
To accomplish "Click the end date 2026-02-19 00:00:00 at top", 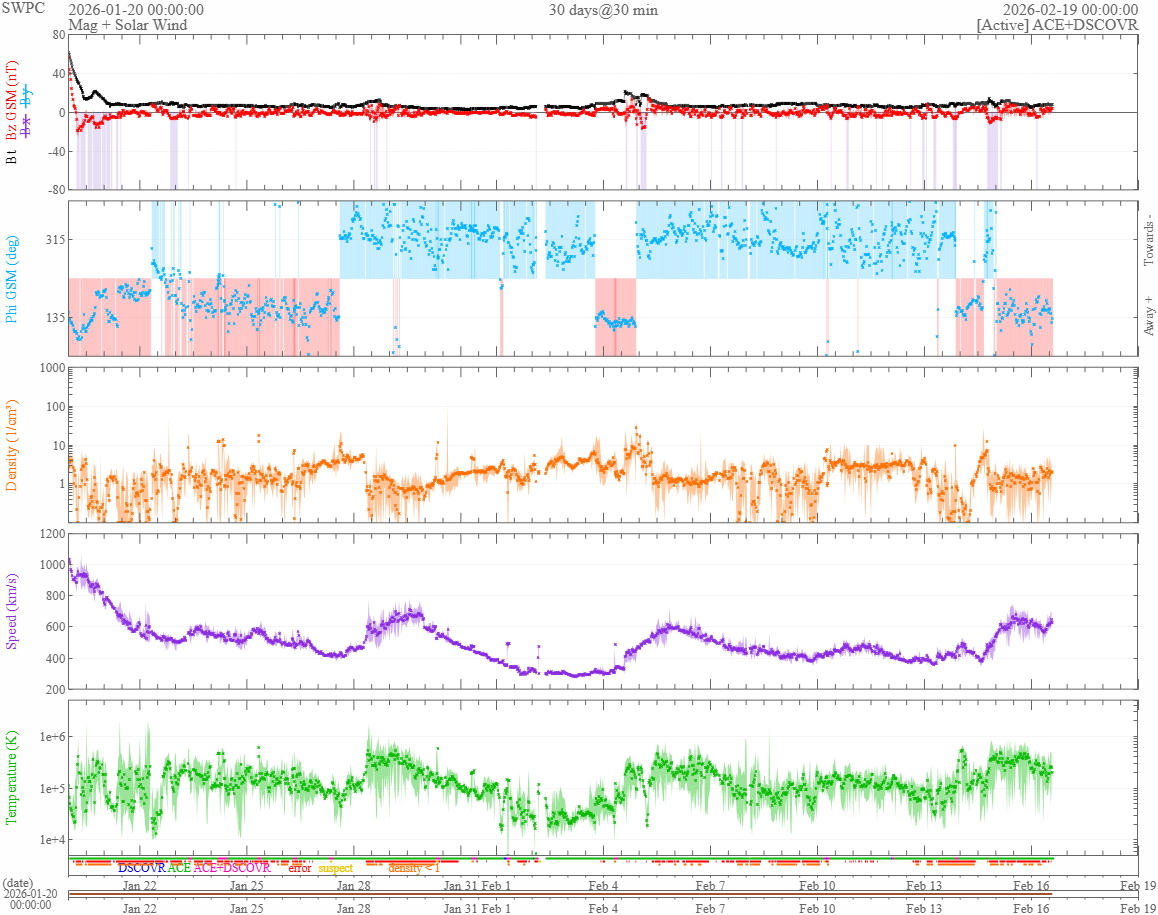I will pyautogui.click(x=1070, y=10).
